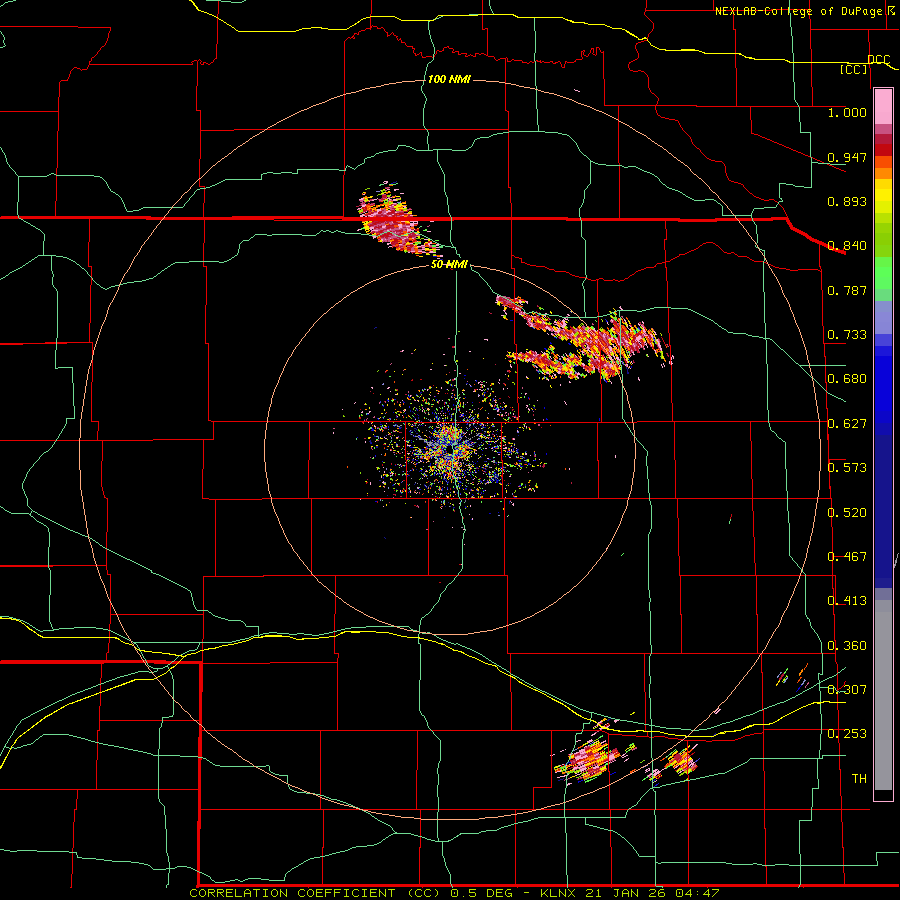
Task: Click the 0.840 scale value
Action: [x=847, y=246]
